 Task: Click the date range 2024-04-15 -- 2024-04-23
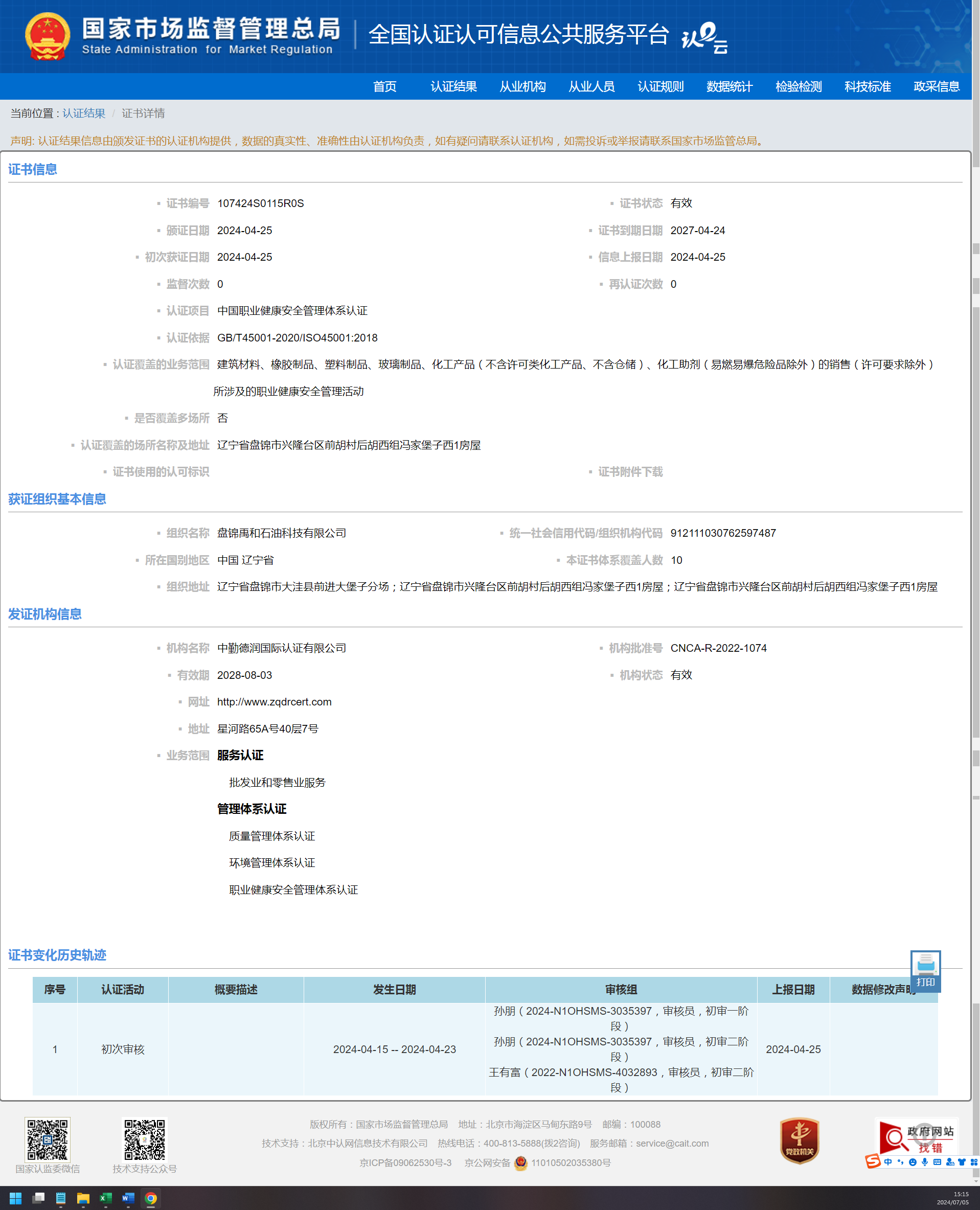point(395,1049)
